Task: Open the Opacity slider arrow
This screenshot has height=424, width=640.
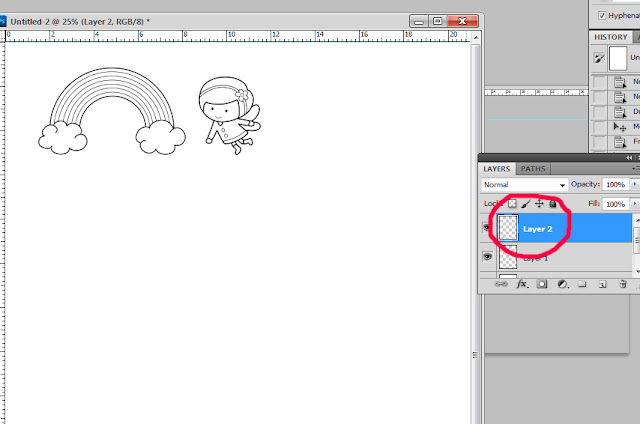Action: (x=635, y=184)
